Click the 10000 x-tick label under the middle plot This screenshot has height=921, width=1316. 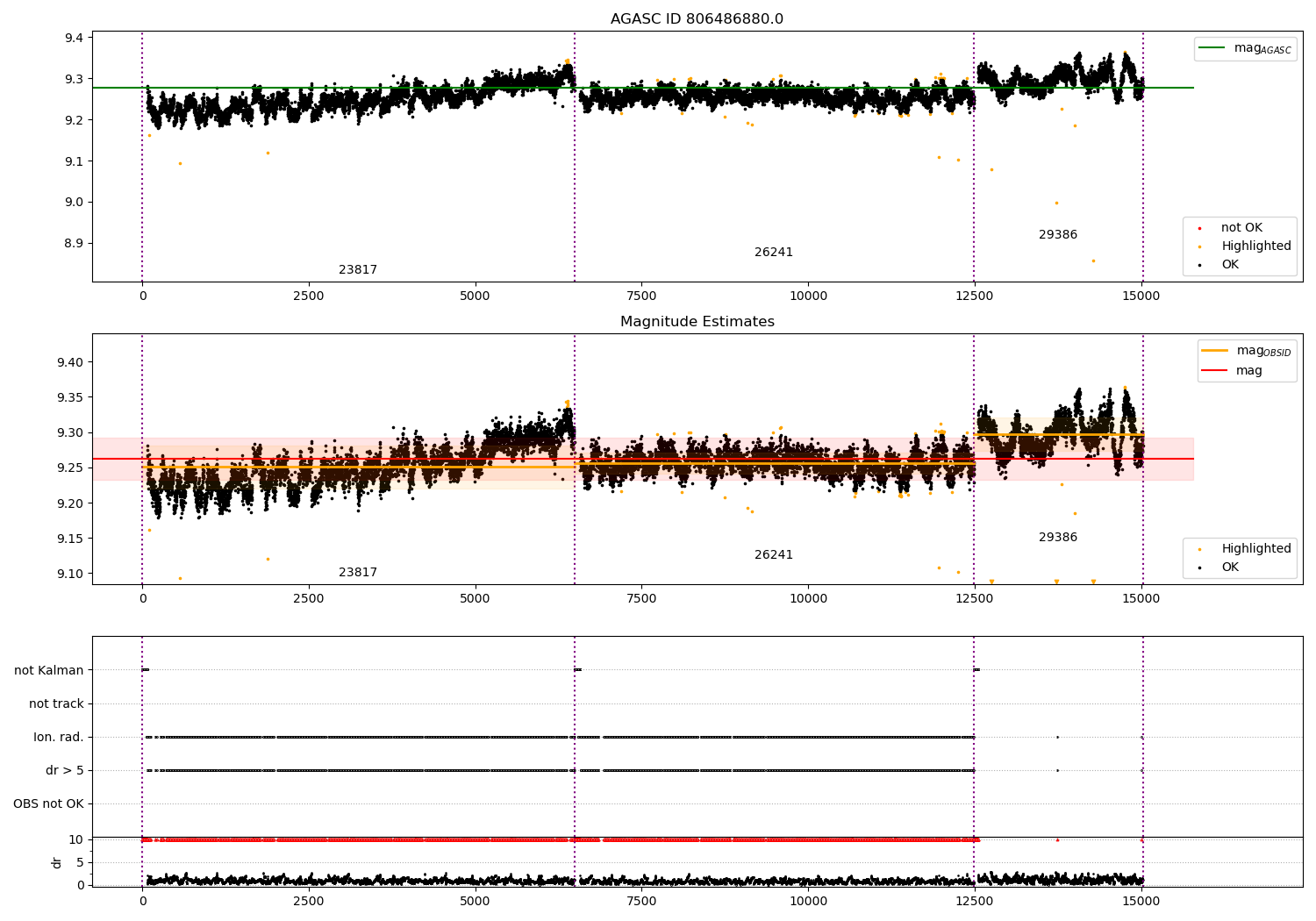tap(808, 599)
